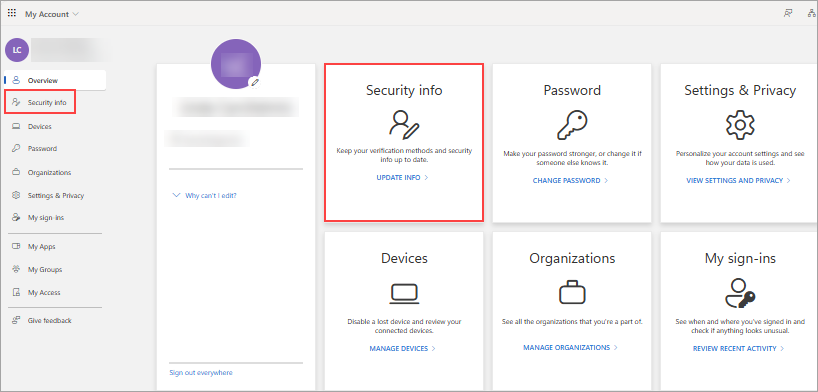Click the My Apps sidebar icon
The height and width of the screenshot is (392, 818).
pos(16,246)
